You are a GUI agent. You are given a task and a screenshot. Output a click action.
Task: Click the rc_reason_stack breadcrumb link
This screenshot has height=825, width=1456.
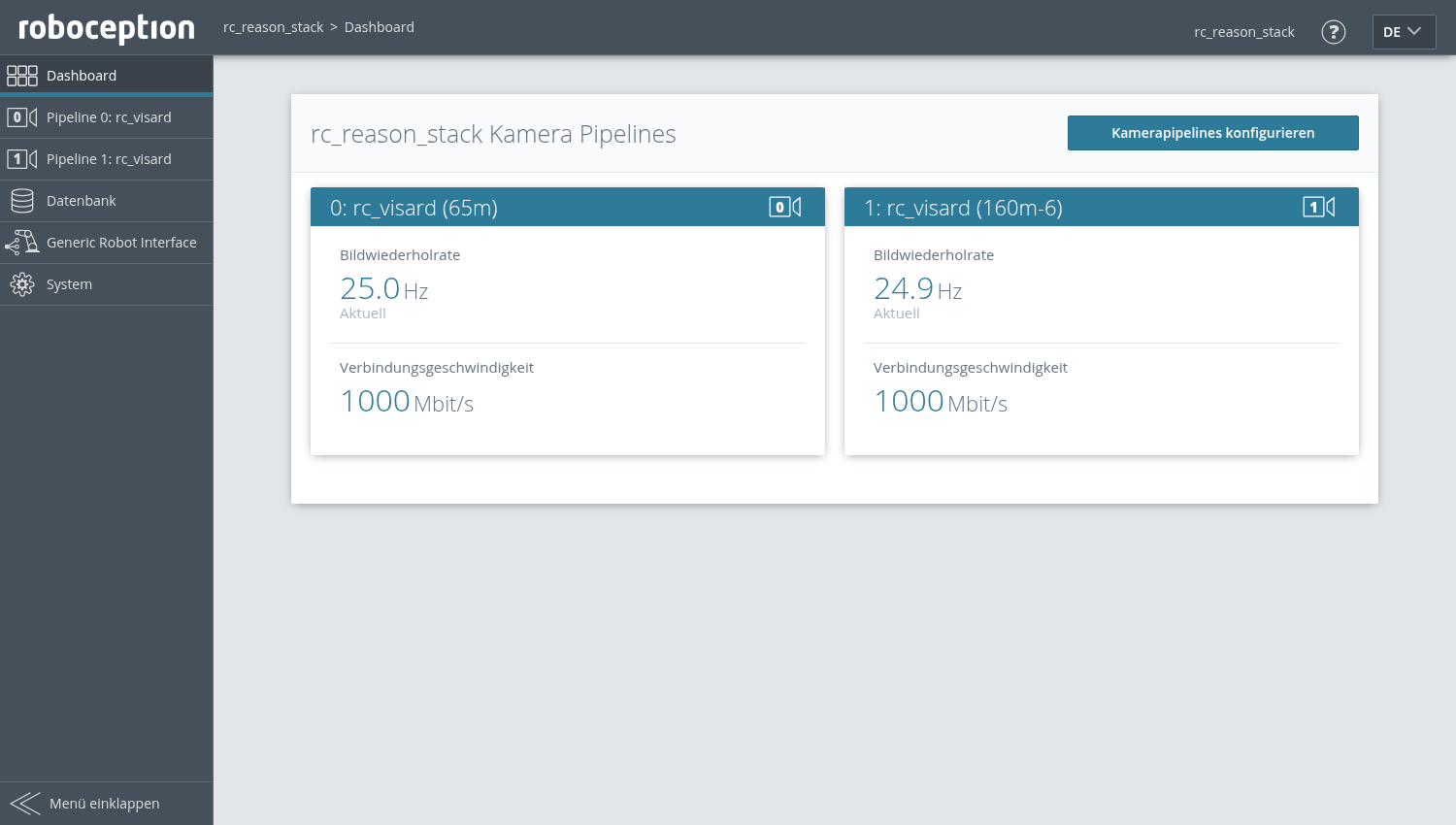[x=273, y=26]
